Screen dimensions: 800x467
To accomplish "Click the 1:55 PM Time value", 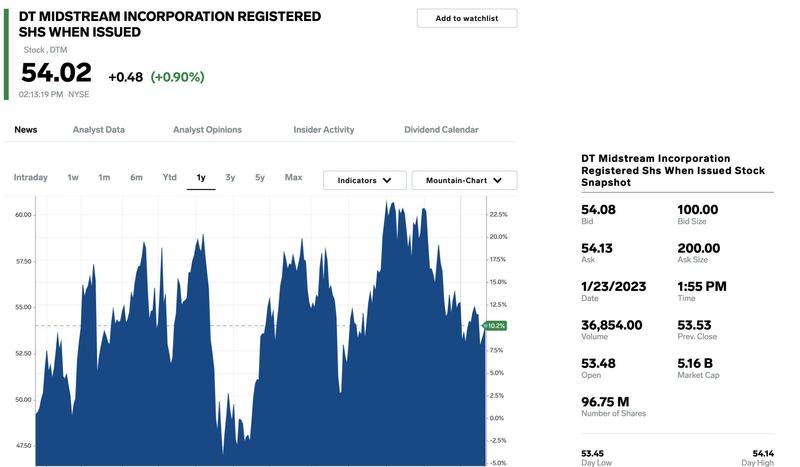I will point(702,287).
